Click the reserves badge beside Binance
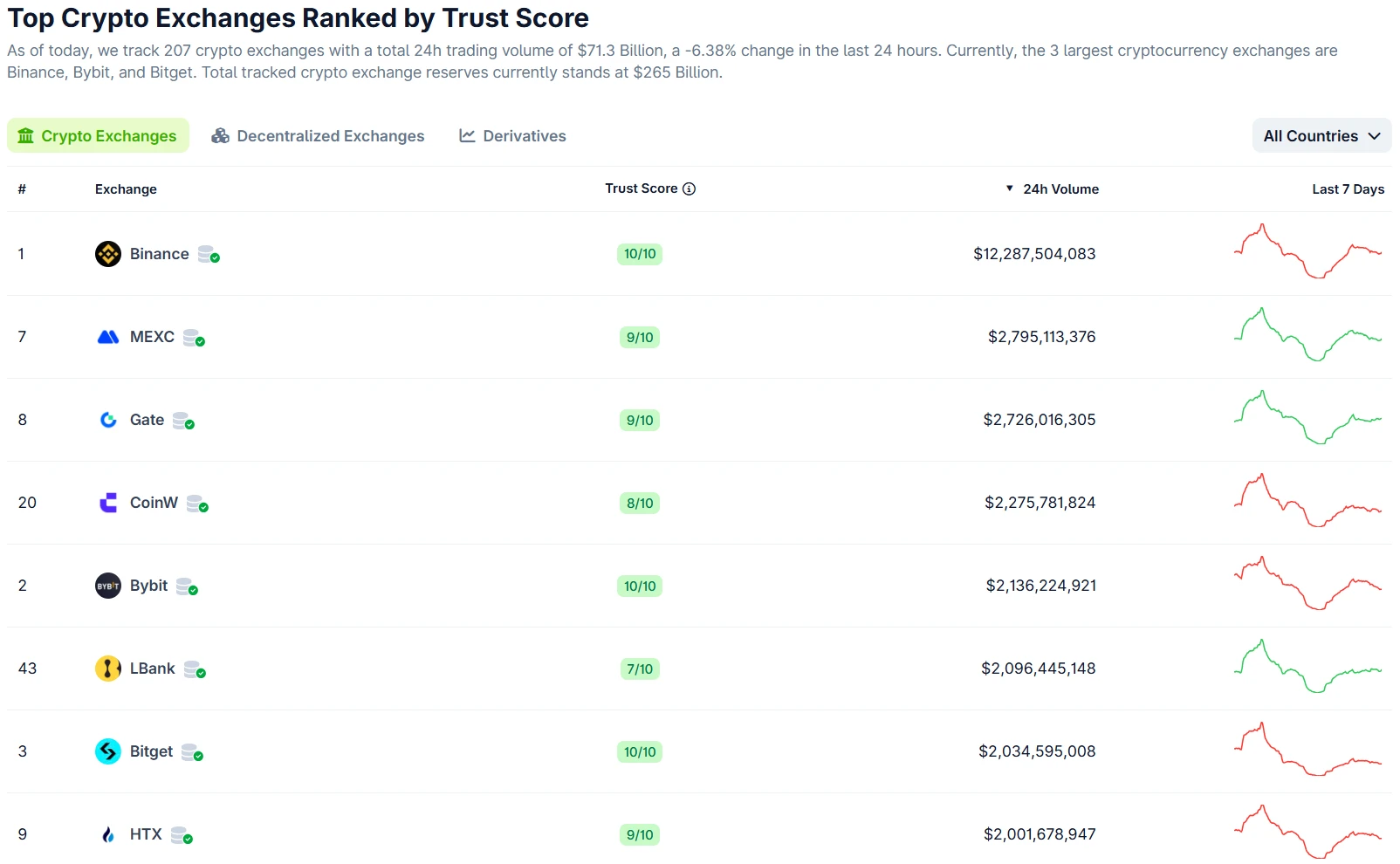 pyautogui.click(x=209, y=254)
